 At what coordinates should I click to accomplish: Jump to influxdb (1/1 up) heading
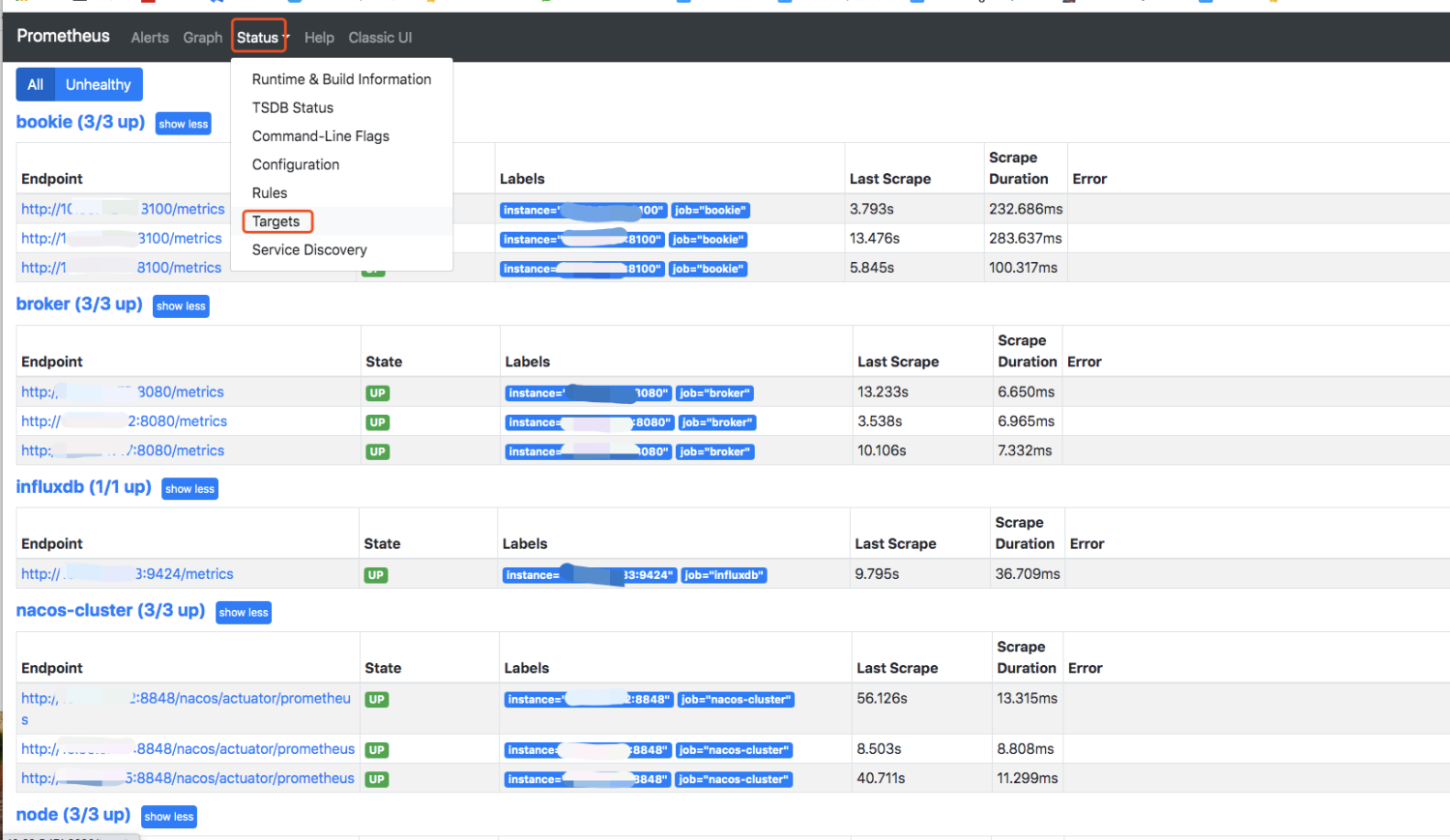click(84, 486)
